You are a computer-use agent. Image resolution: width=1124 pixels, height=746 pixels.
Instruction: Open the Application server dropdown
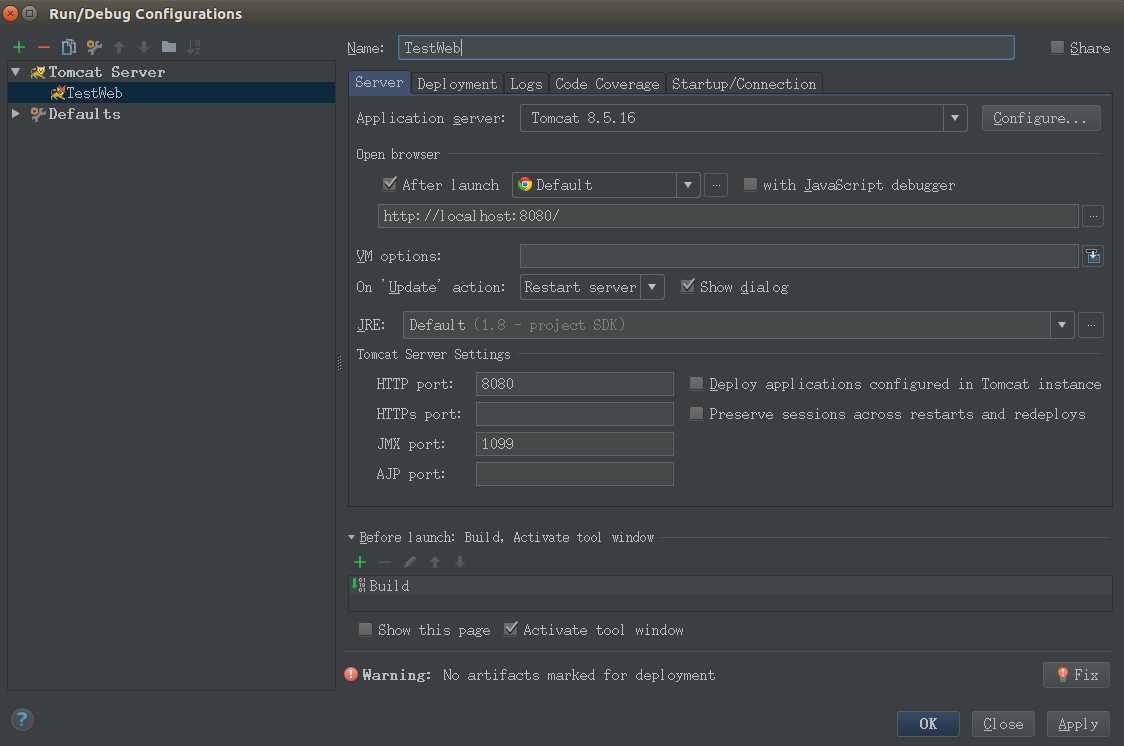click(955, 118)
